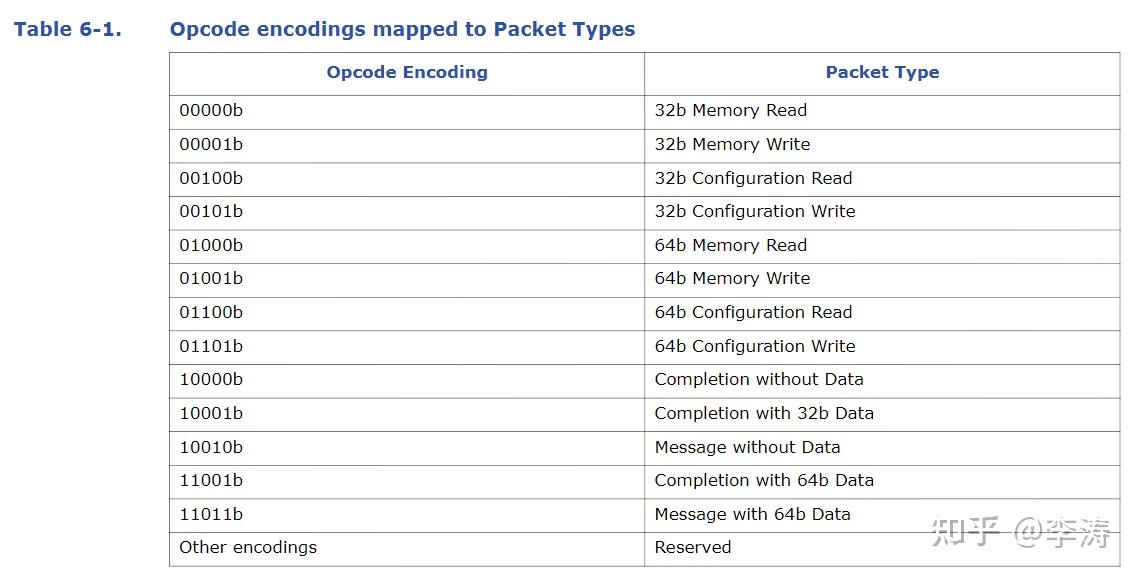Image resolution: width=1138 pixels, height=577 pixels.
Task: Click the Reserved packet type cell
Action: 693,548
